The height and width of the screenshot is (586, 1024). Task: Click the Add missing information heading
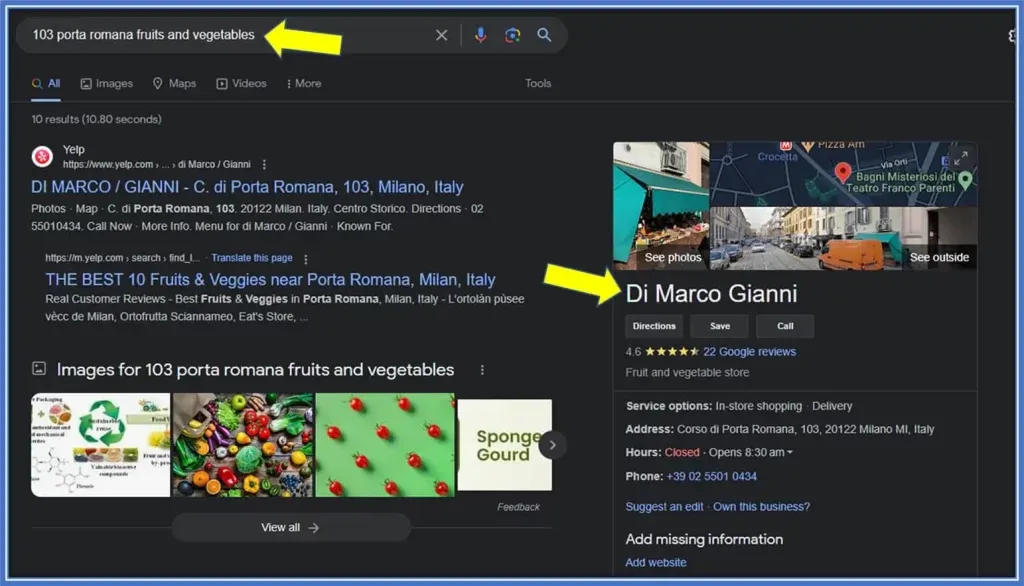(x=704, y=540)
